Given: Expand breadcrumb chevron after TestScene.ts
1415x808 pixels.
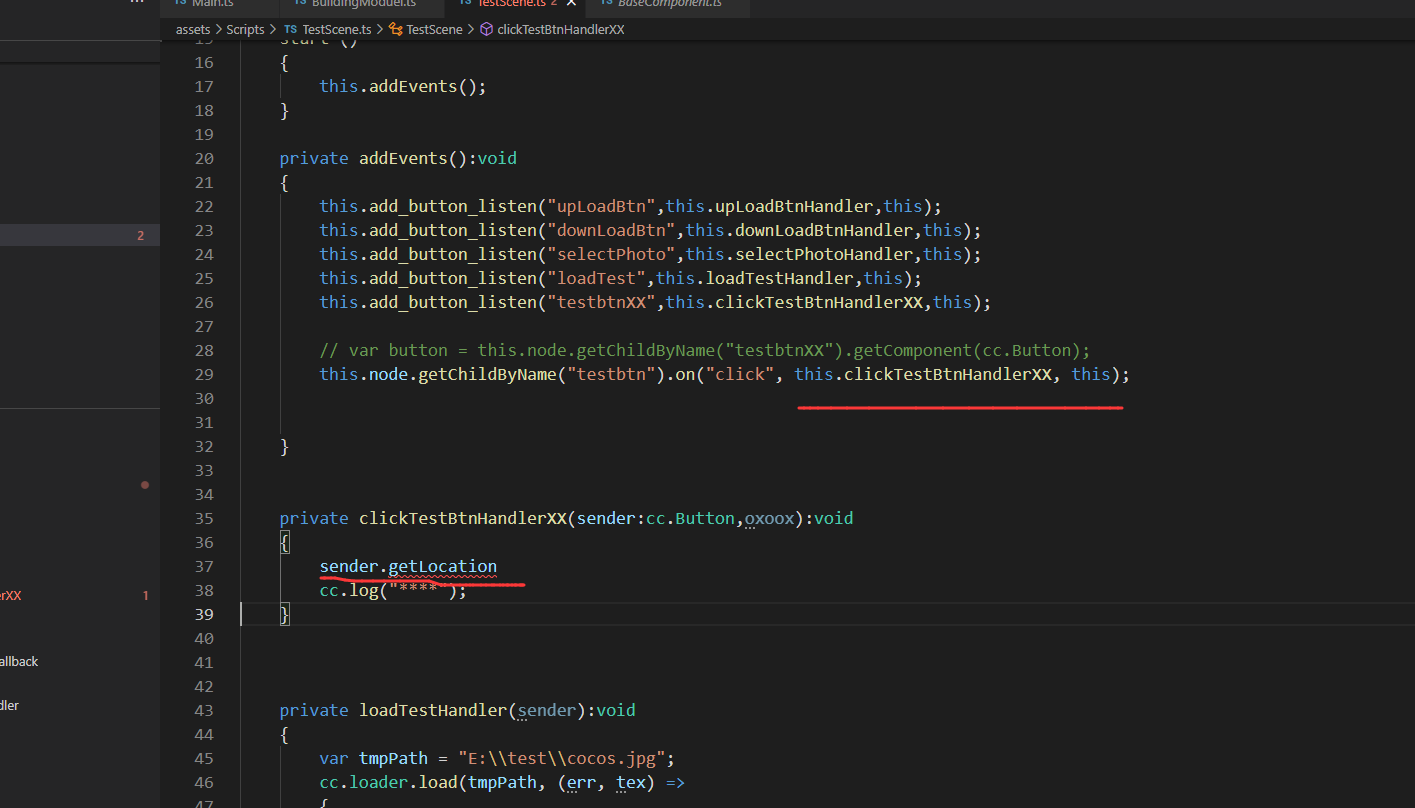Looking at the screenshot, I should (x=381, y=29).
